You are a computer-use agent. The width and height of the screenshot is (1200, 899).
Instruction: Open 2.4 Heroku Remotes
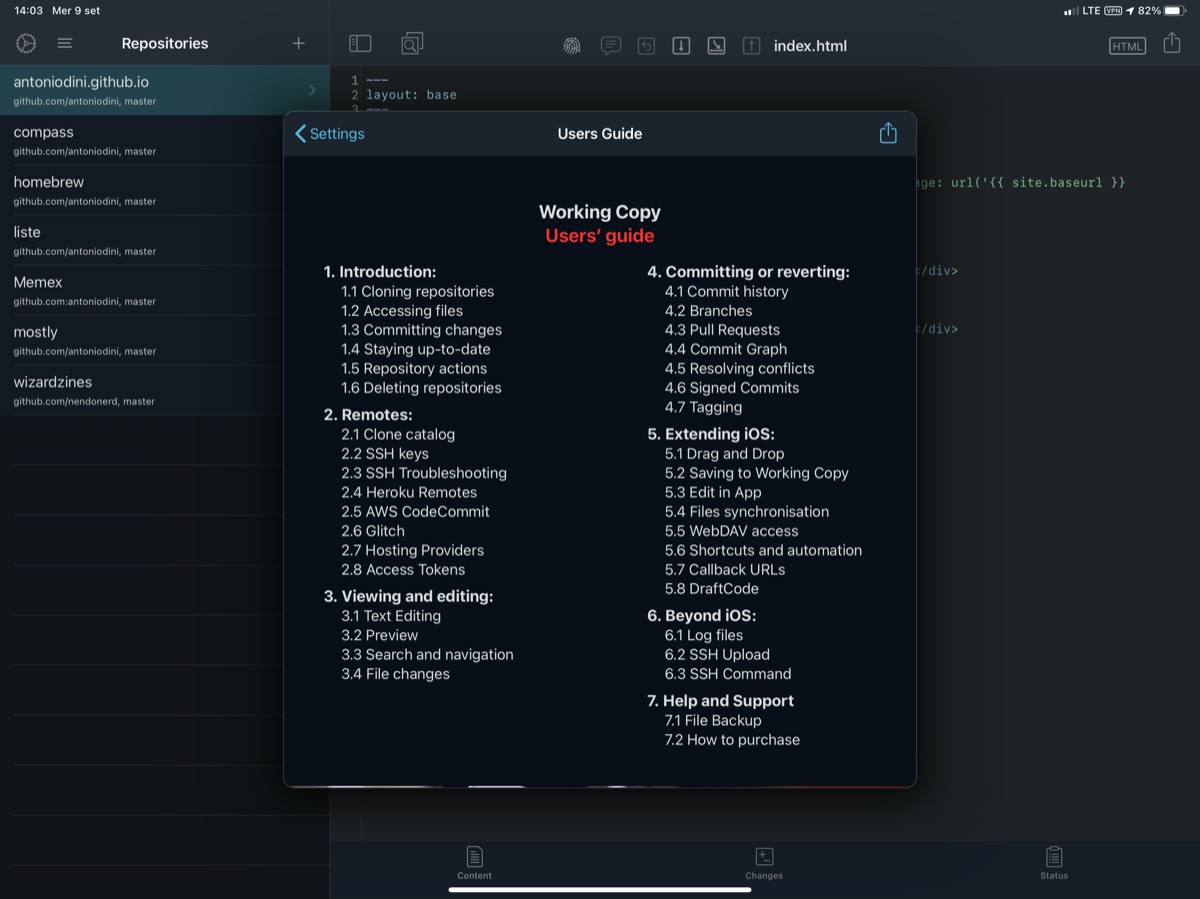tap(409, 492)
